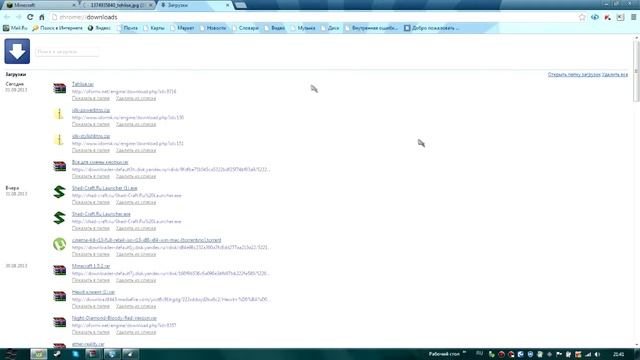The image size is (640, 360).
Task: Select the Загрузки tab
Action: click(194, 5)
